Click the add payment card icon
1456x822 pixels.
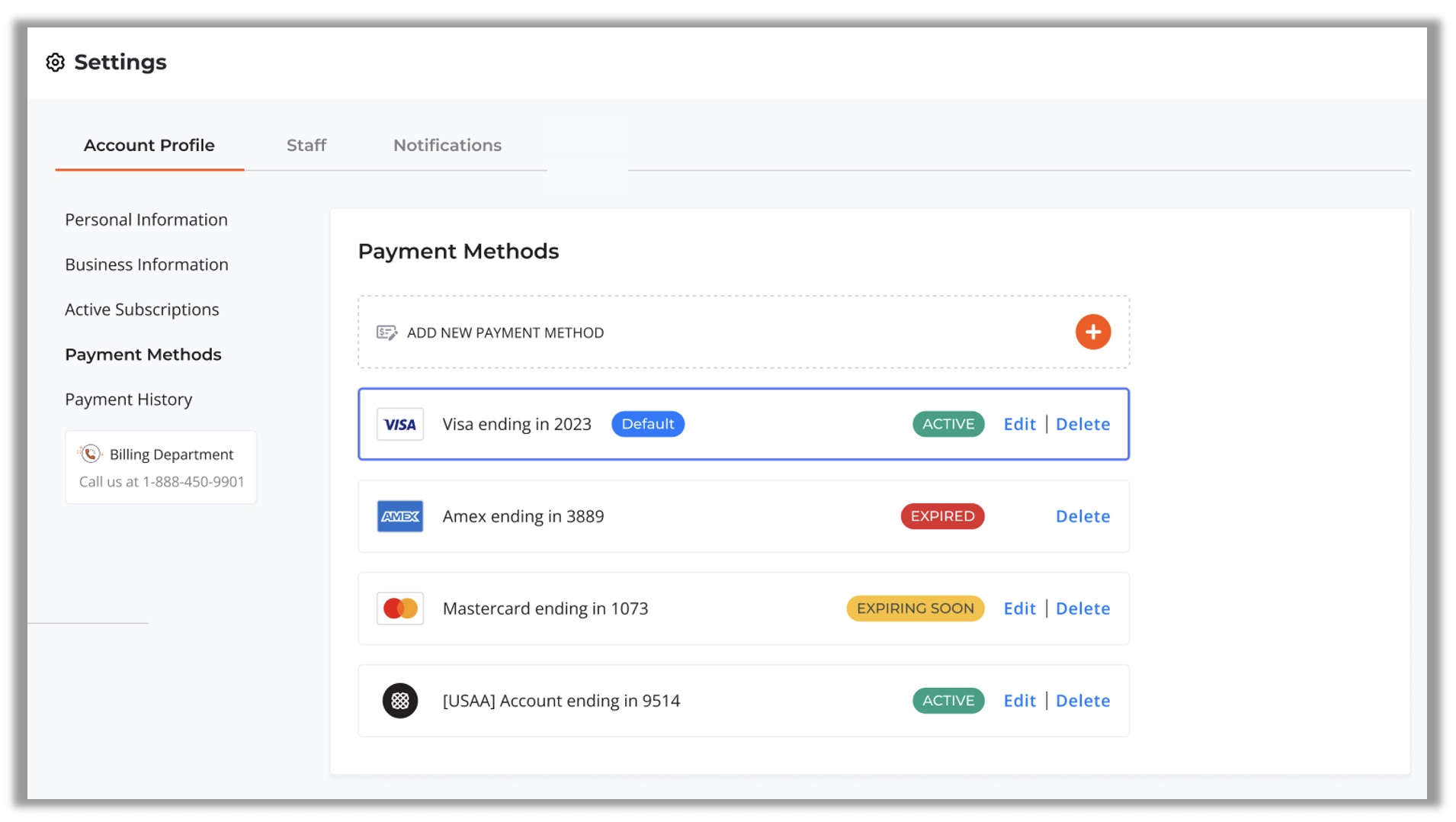[x=386, y=333]
